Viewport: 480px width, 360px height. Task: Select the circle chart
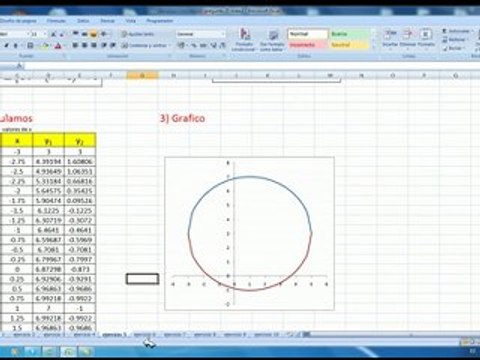249,233
